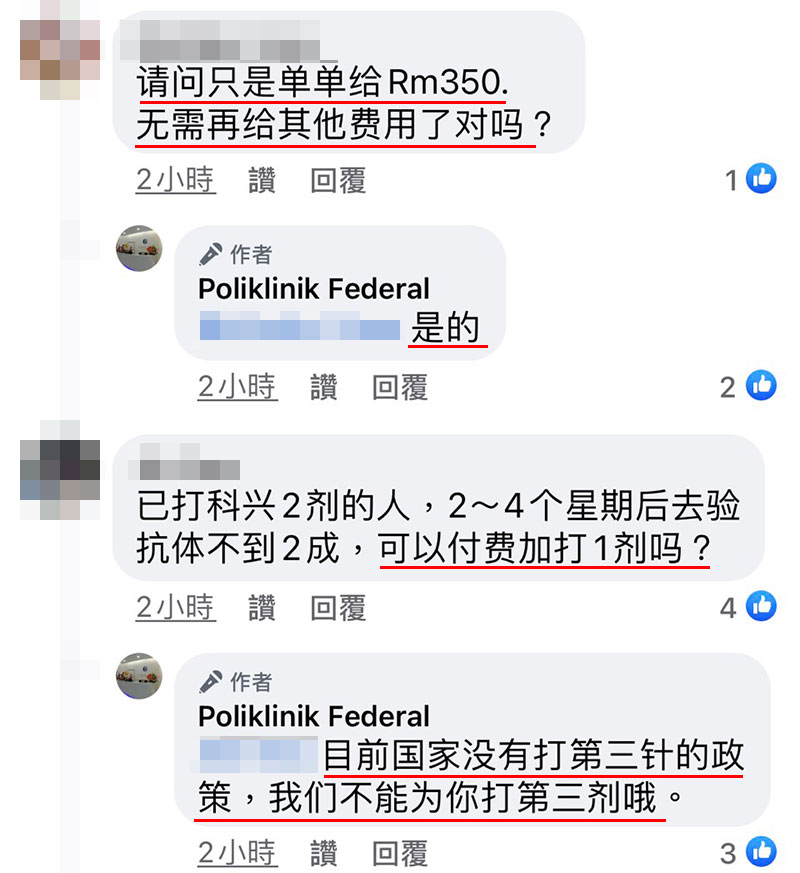800x873 pixels.
Task: Click 讚 under the third-dose policy reply
Action: point(324,853)
